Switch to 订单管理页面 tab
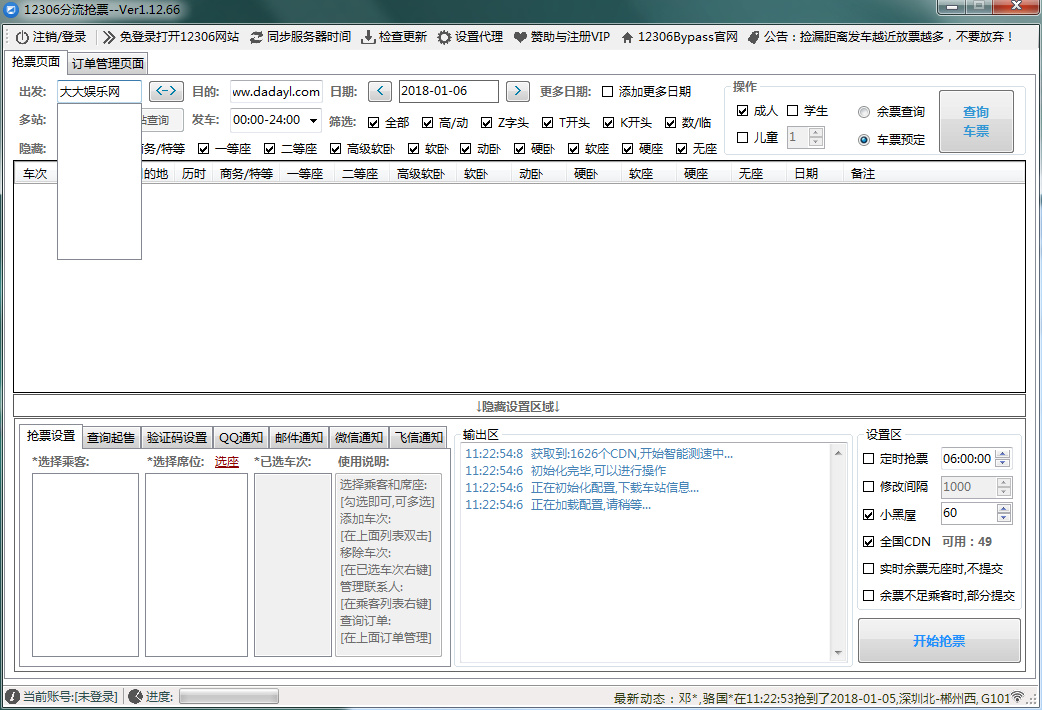Image resolution: width=1042 pixels, height=710 pixels. click(x=108, y=64)
